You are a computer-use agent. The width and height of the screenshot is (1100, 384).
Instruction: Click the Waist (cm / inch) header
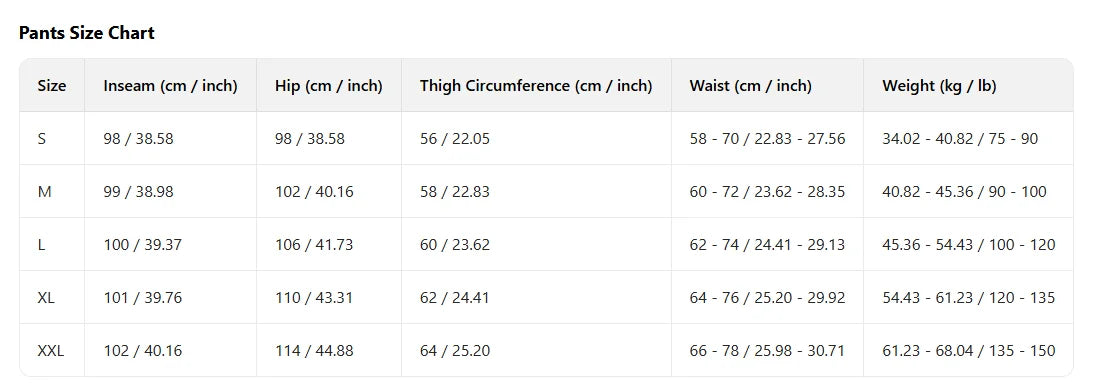click(x=751, y=86)
